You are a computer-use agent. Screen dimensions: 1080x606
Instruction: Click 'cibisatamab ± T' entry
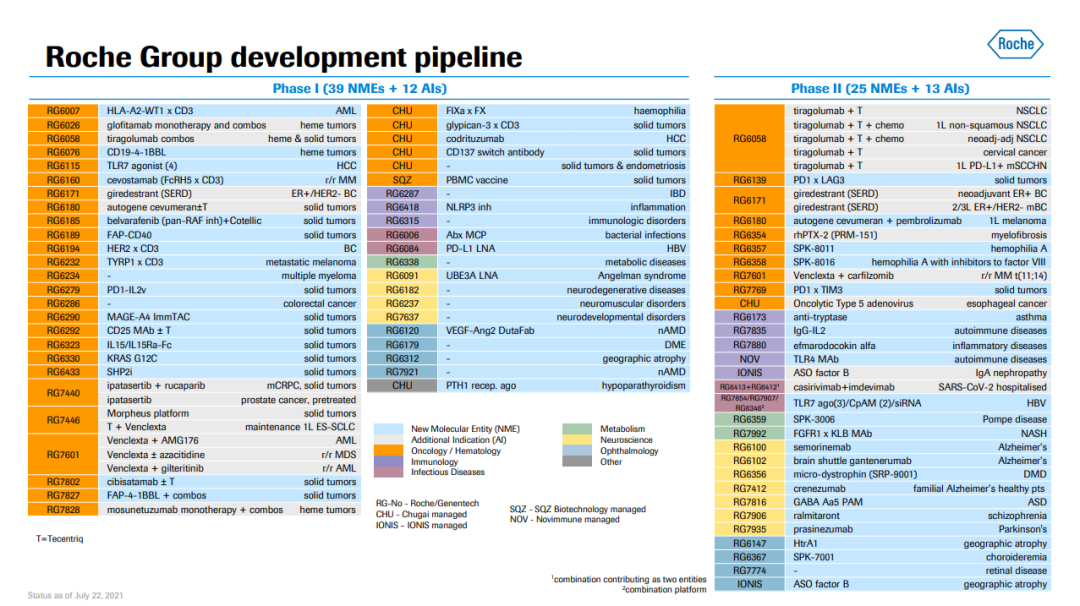(141, 482)
